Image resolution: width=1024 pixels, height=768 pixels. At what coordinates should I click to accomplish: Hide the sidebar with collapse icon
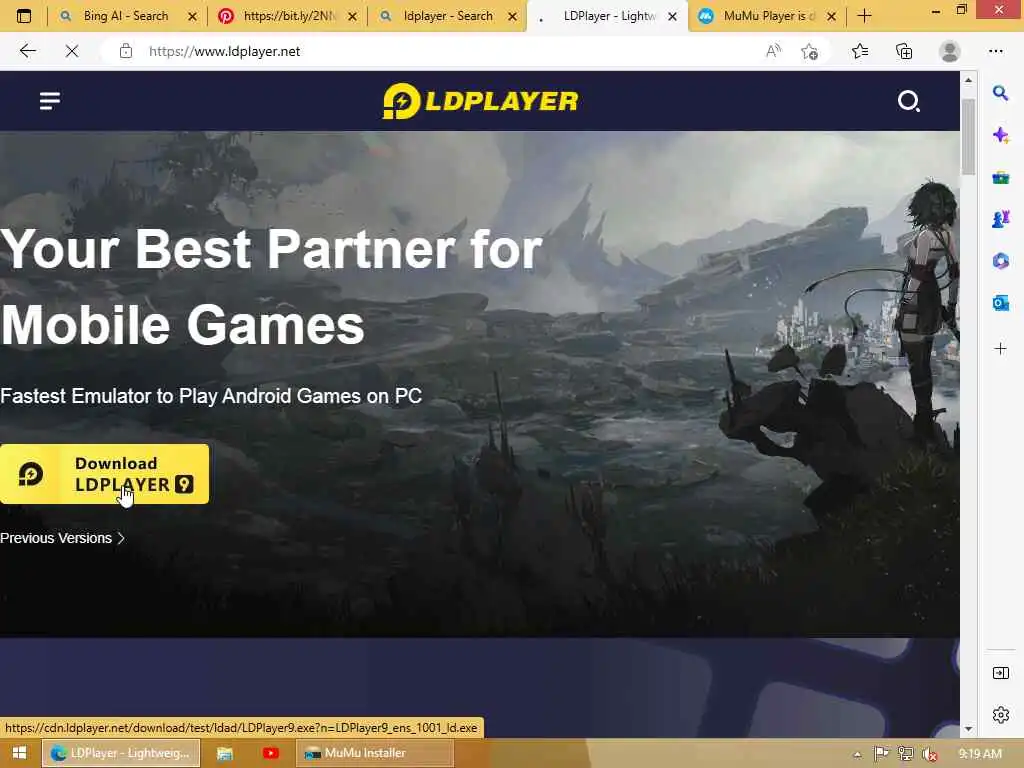(1000, 673)
